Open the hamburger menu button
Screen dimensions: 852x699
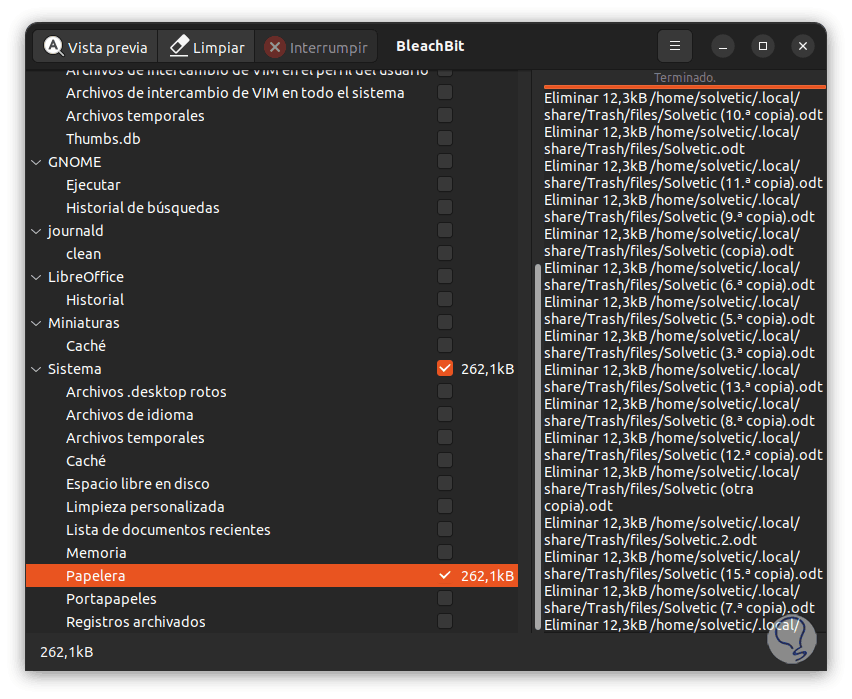click(x=674, y=46)
